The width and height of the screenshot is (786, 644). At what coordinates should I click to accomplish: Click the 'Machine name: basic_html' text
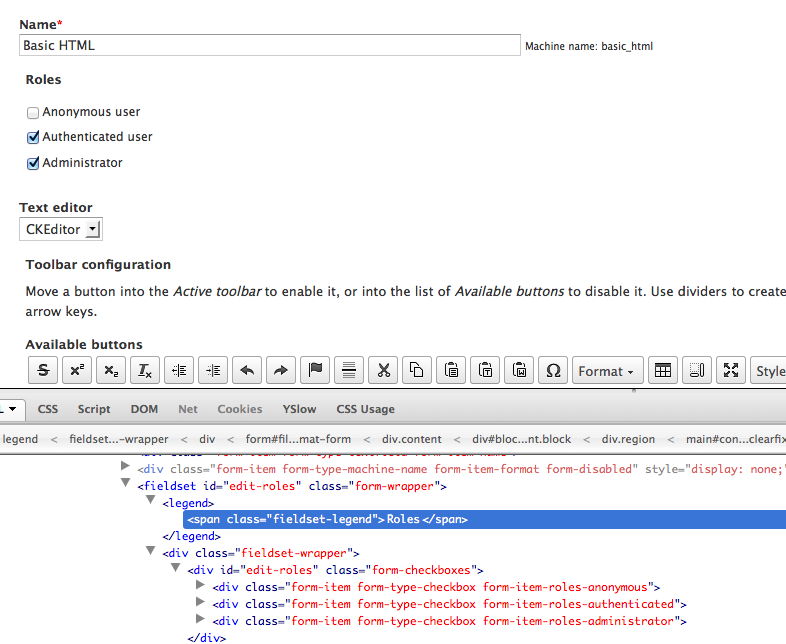[x=589, y=46]
